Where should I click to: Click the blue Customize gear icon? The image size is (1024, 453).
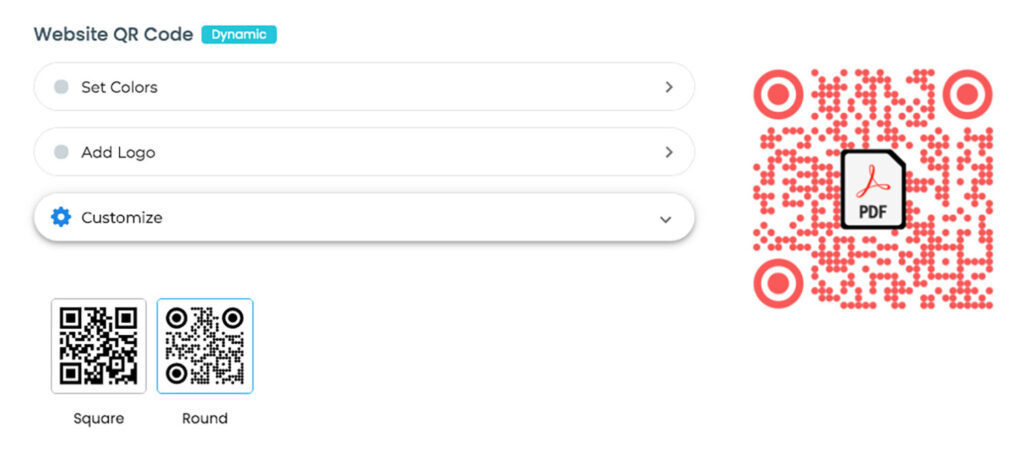tap(61, 217)
